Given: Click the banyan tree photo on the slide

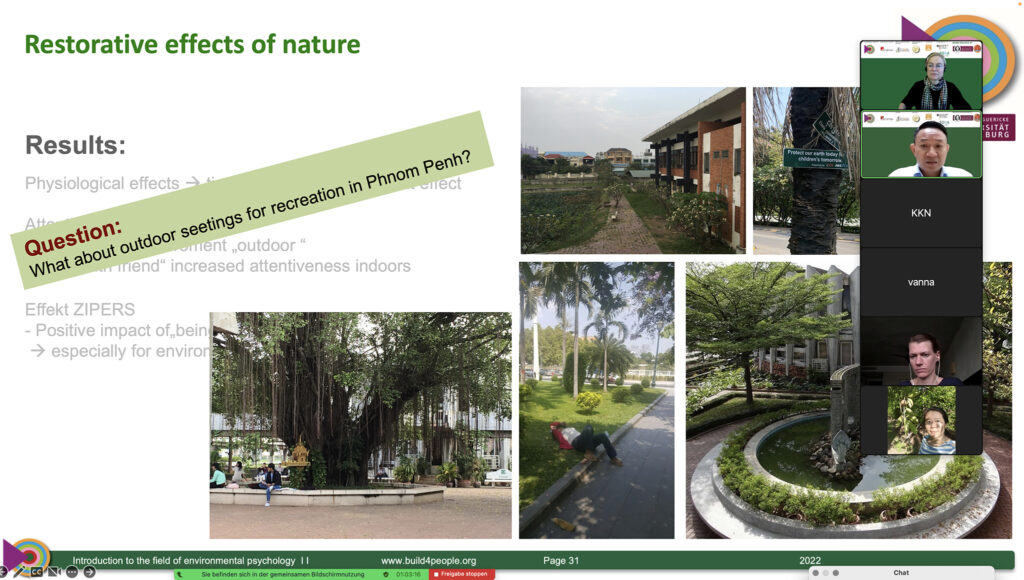Looking at the screenshot, I should coord(360,425).
